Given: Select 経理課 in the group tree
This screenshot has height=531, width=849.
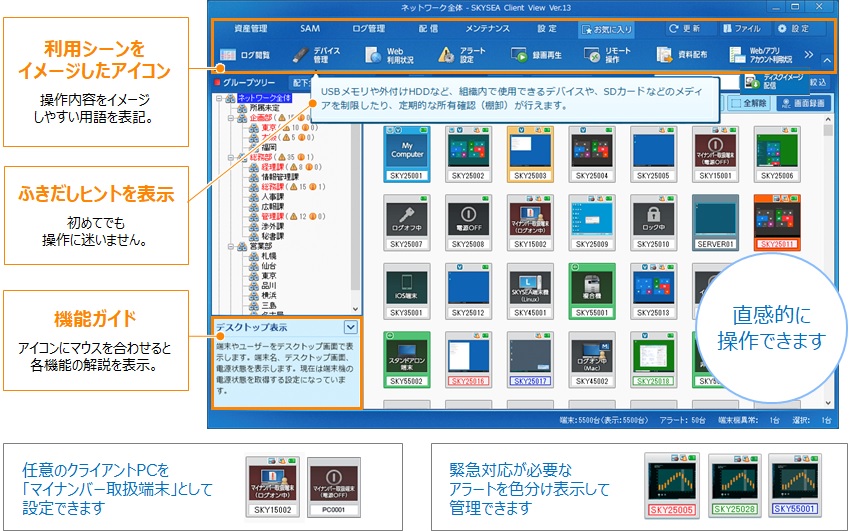Looking at the screenshot, I should tap(273, 167).
